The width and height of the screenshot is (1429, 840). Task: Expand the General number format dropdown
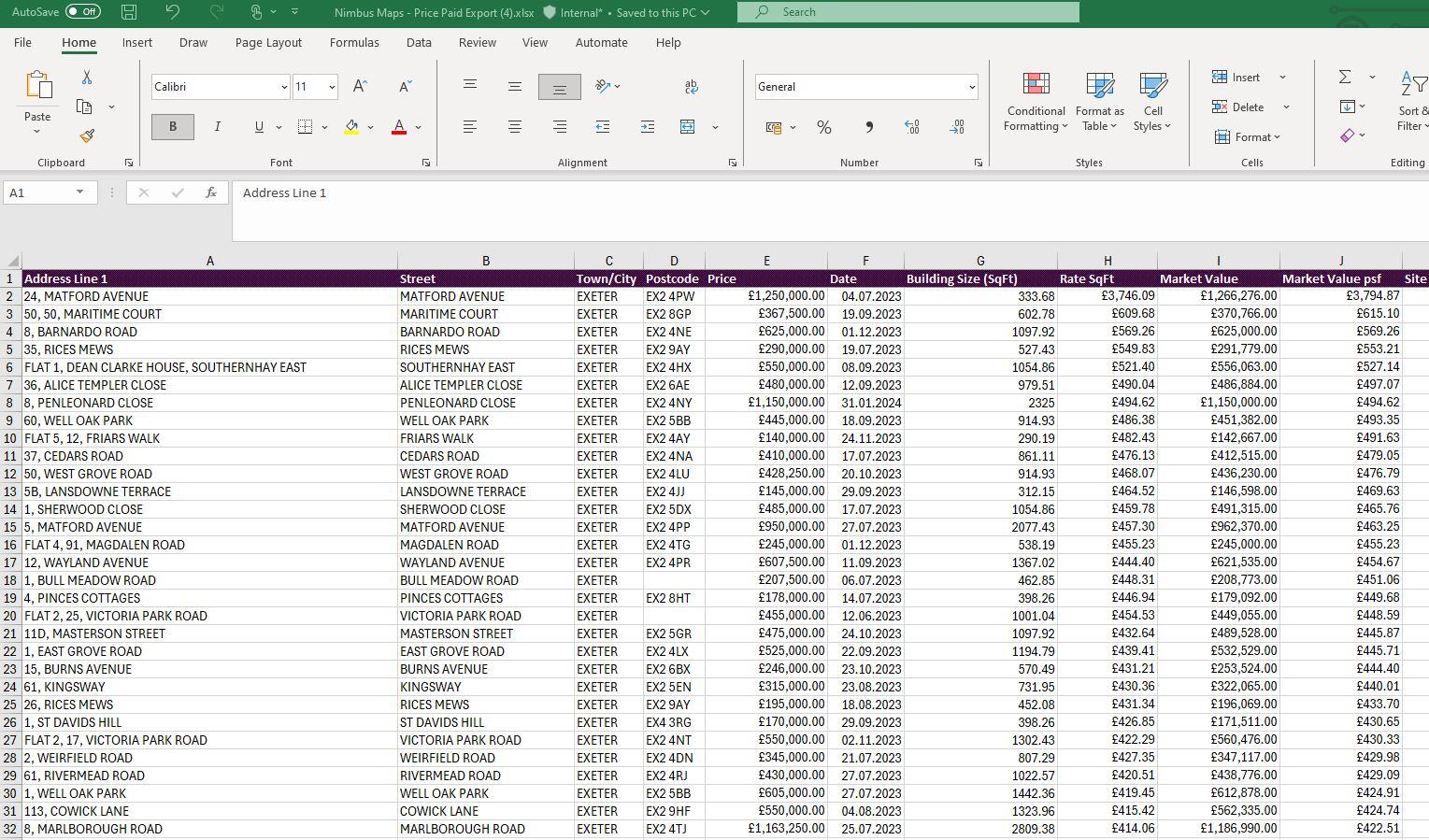tap(971, 87)
